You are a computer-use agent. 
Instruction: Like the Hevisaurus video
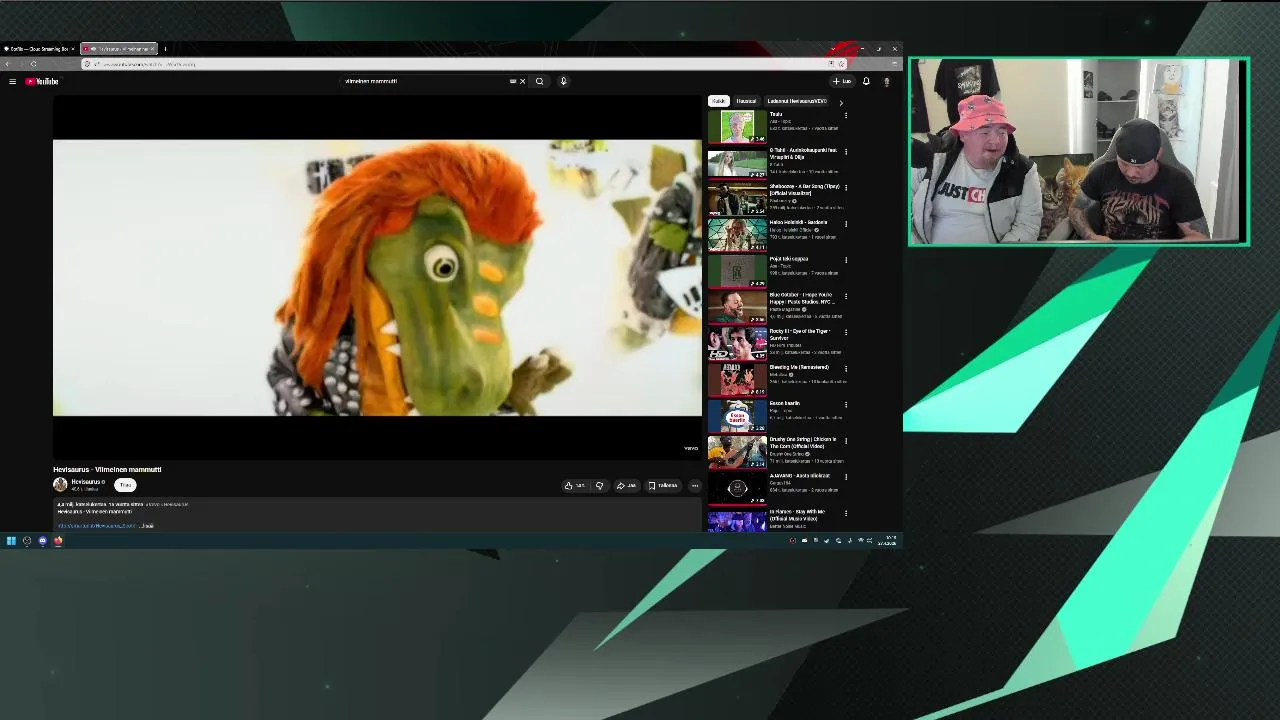[574, 485]
